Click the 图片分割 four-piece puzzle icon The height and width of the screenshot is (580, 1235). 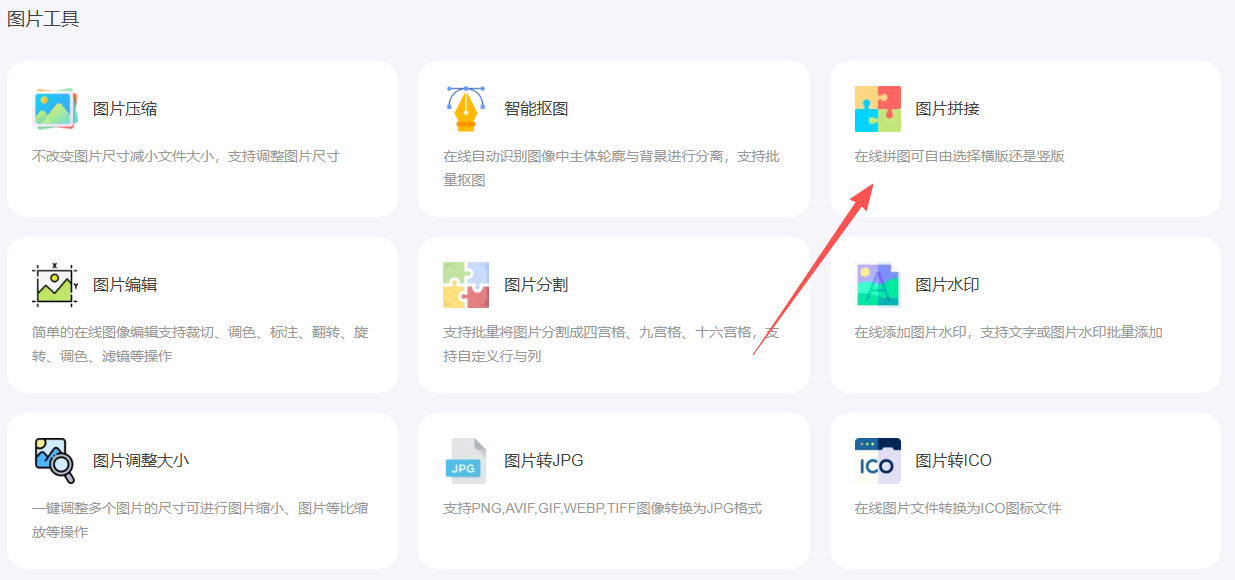466,285
